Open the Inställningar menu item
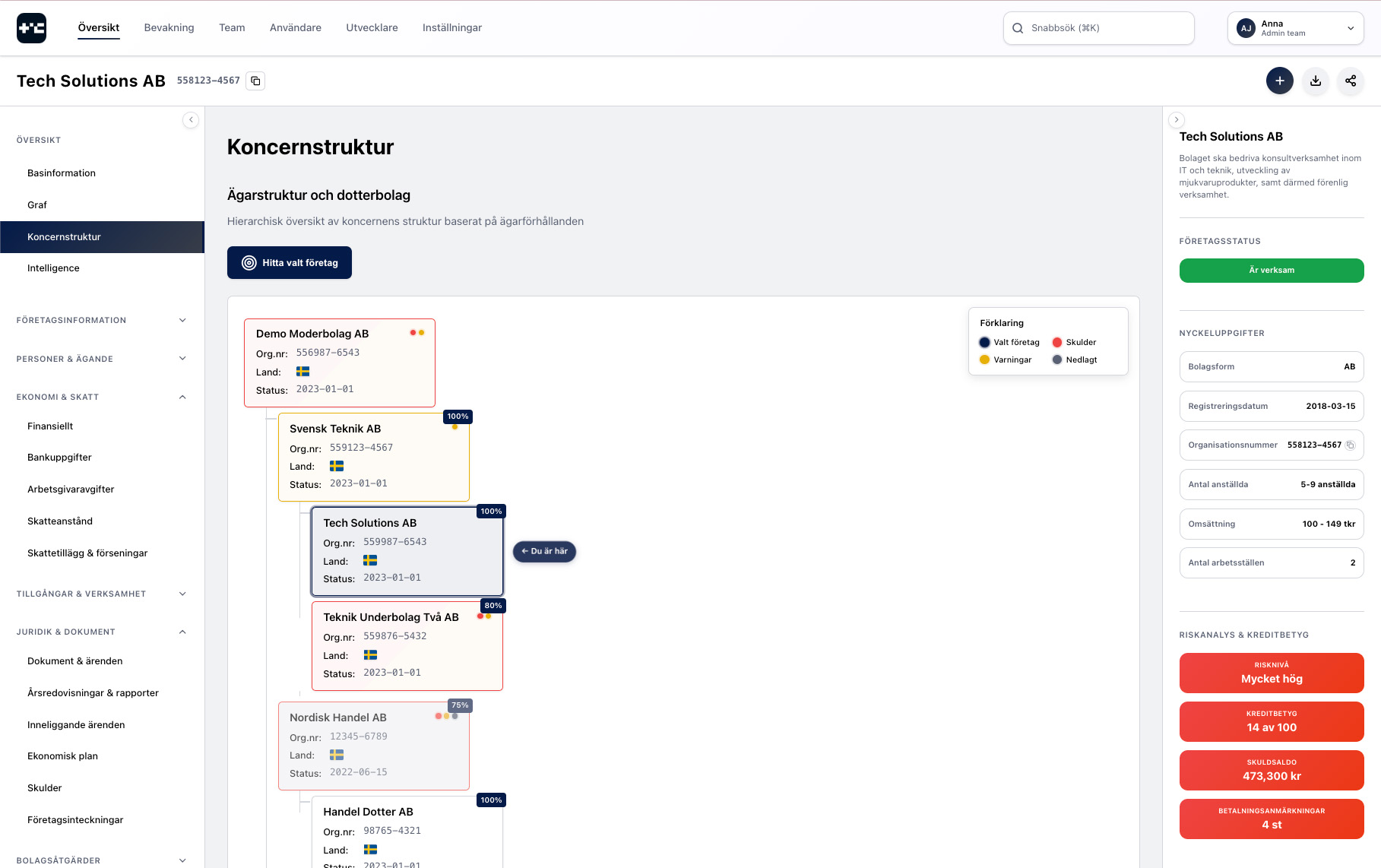1381x868 pixels. coord(451,27)
